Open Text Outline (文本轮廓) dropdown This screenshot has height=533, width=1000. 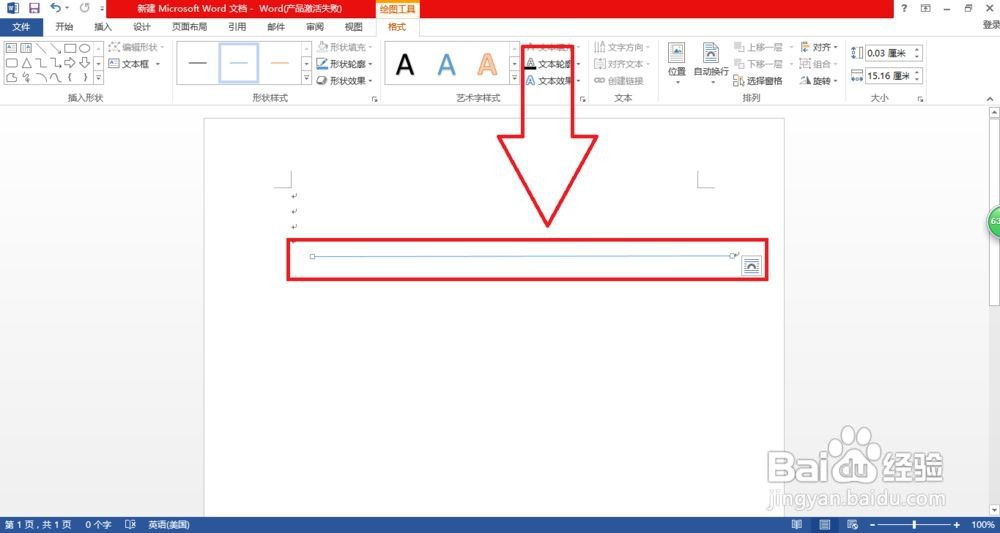[x=553, y=64]
